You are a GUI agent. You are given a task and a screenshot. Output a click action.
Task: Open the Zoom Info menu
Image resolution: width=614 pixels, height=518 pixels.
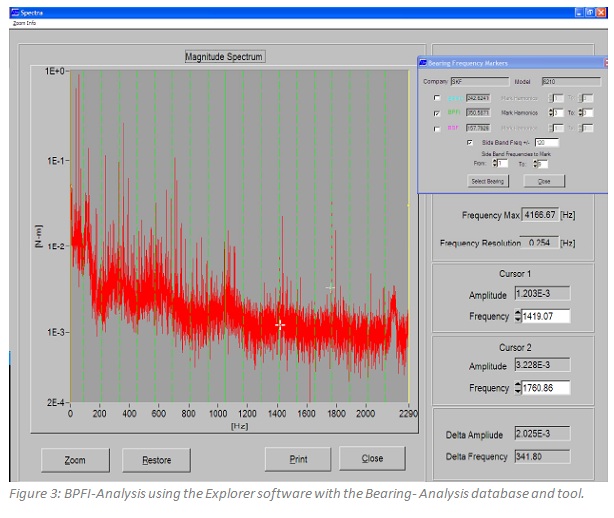(x=24, y=22)
